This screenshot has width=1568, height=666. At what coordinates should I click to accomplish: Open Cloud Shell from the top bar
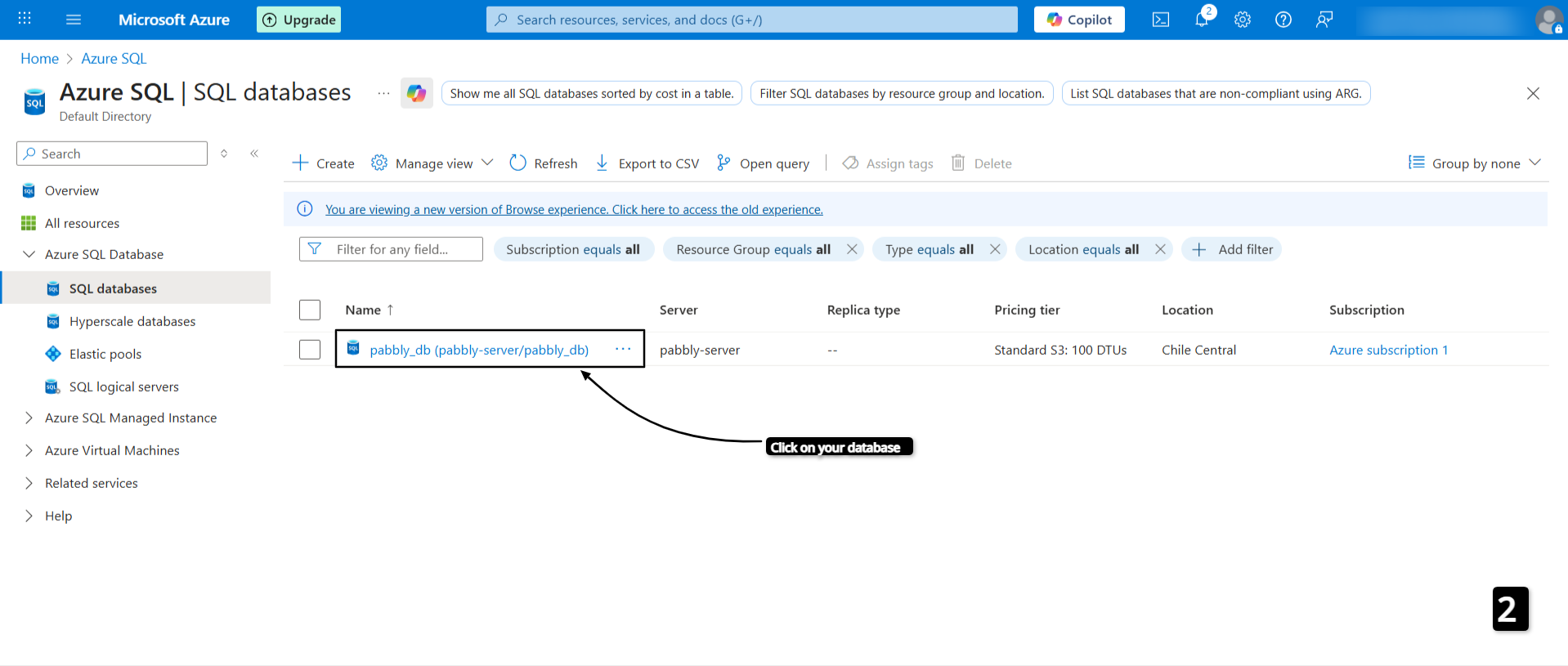(x=1160, y=20)
